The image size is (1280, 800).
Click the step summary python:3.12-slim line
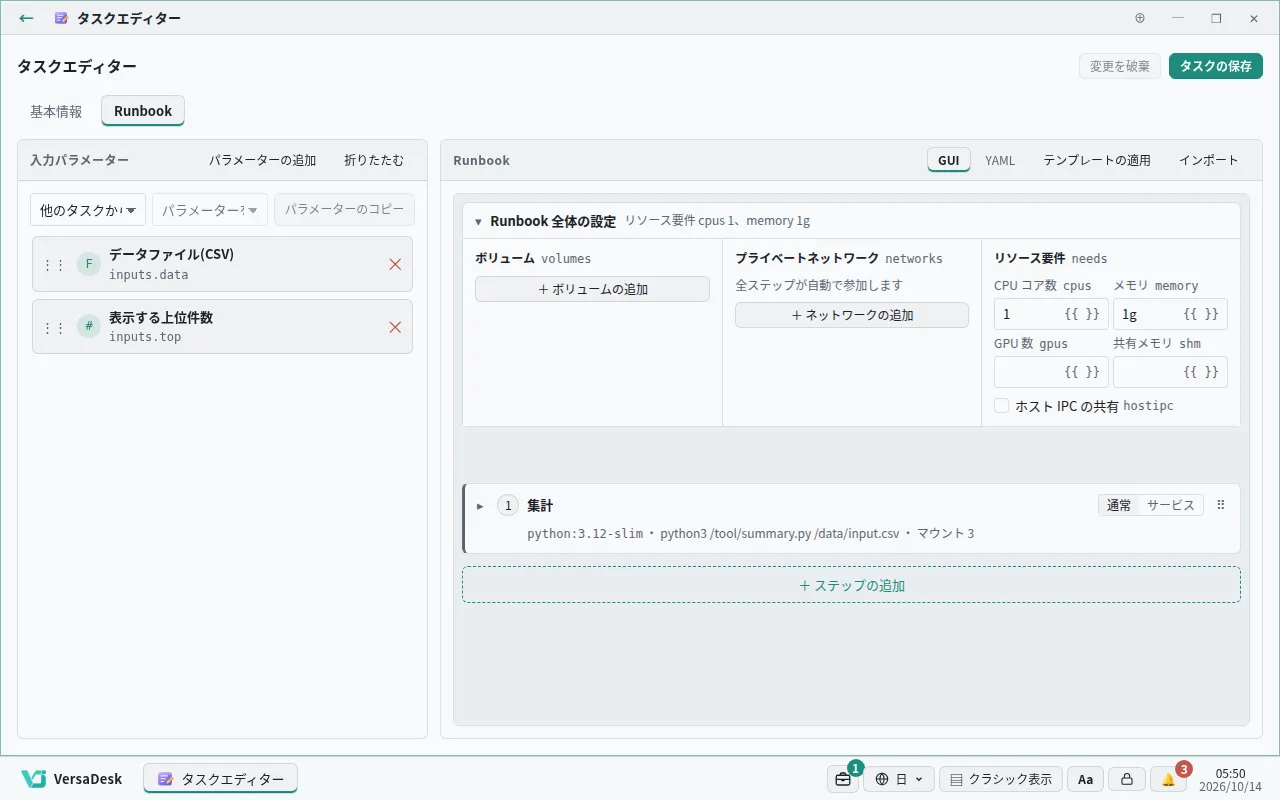(x=751, y=534)
